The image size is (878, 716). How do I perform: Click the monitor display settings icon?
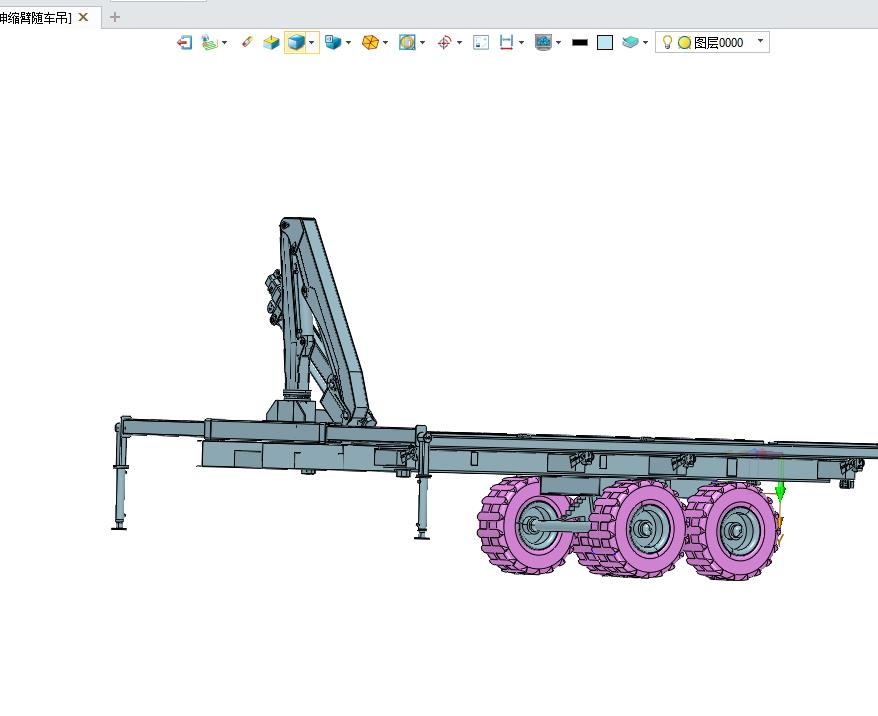click(543, 43)
